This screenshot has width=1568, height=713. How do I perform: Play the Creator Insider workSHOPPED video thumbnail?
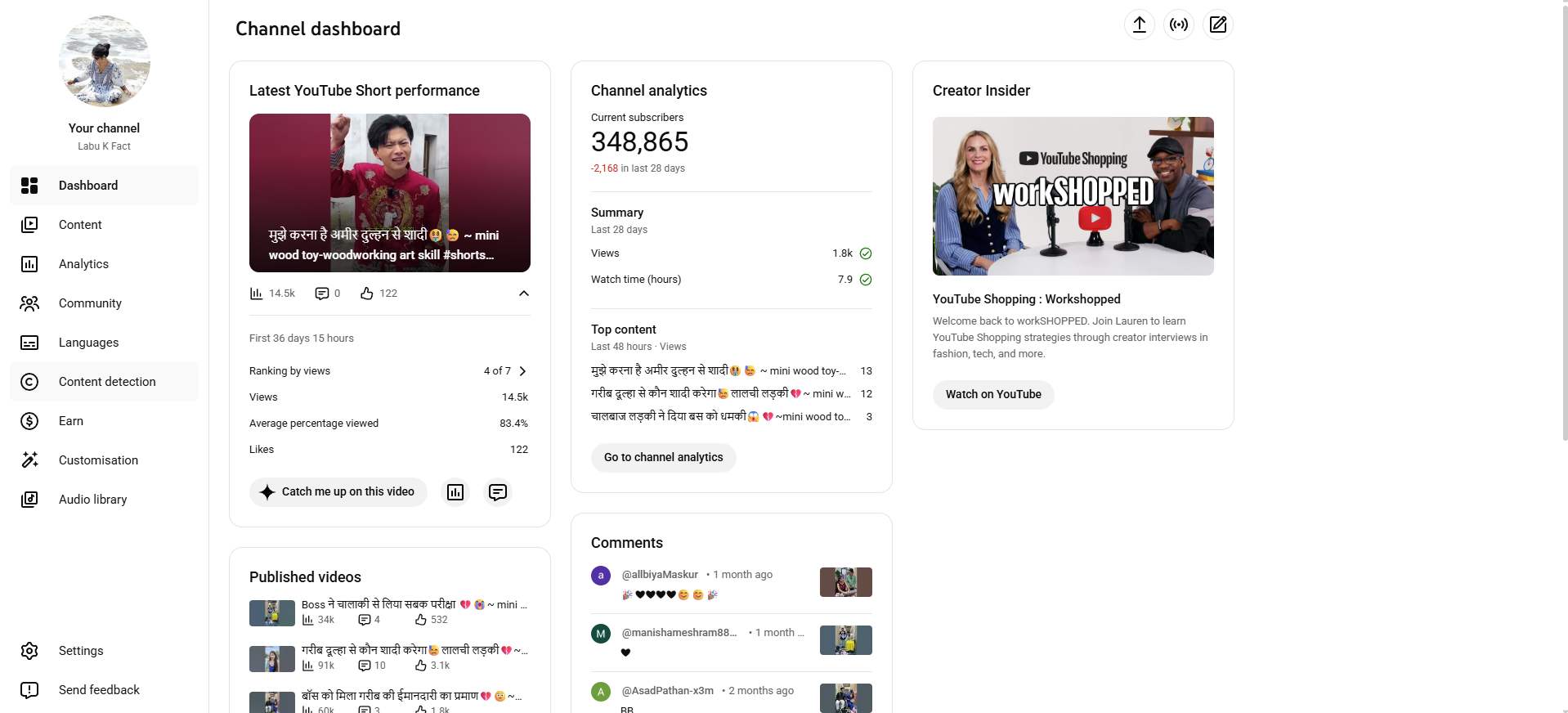pos(1073,196)
